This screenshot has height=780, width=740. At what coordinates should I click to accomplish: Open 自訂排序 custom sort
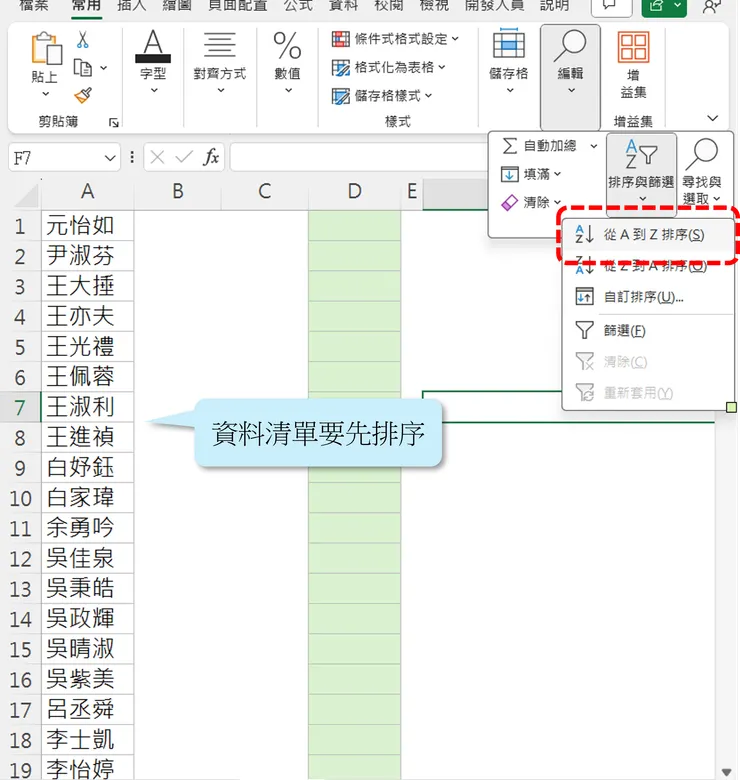(648, 297)
